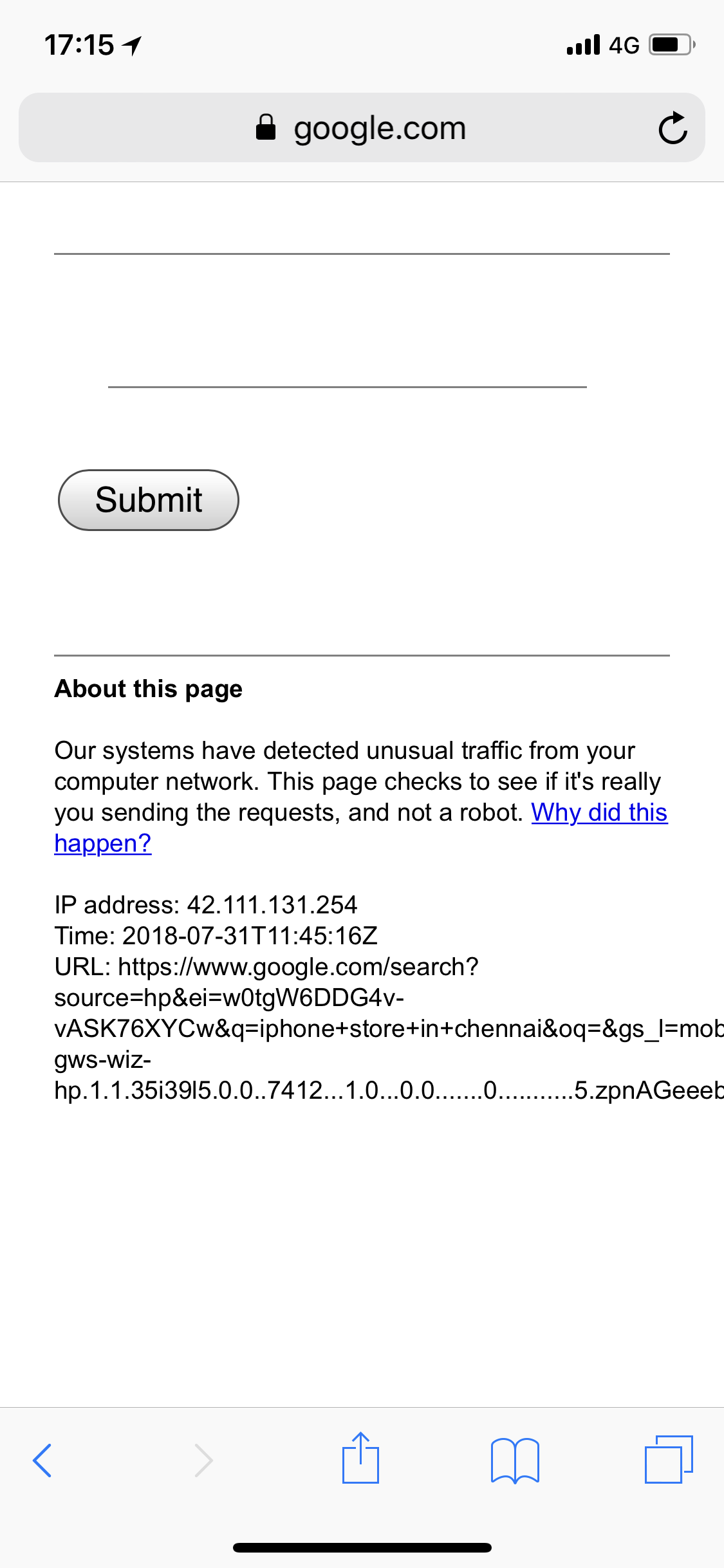Tap the battery status icon
Viewport: 724px width, 1568px height.
pos(671,45)
